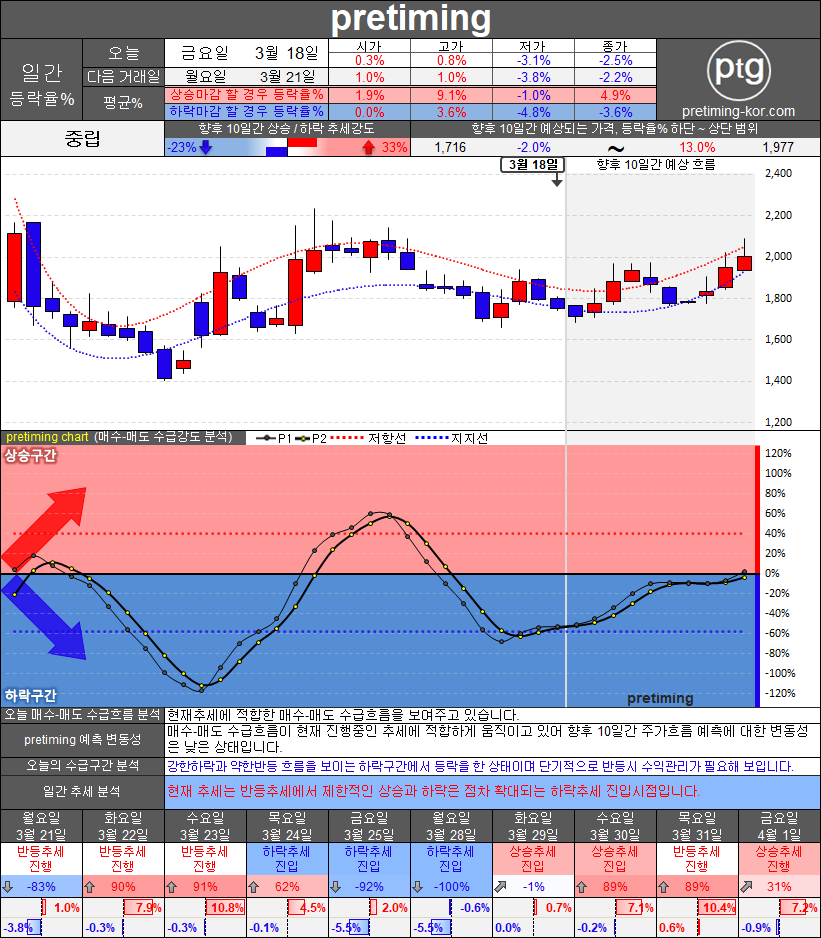The width and height of the screenshot is (821, 938).
Task: Click the 10-day trend strength gradient bar
Action: click(x=287, y=147)
